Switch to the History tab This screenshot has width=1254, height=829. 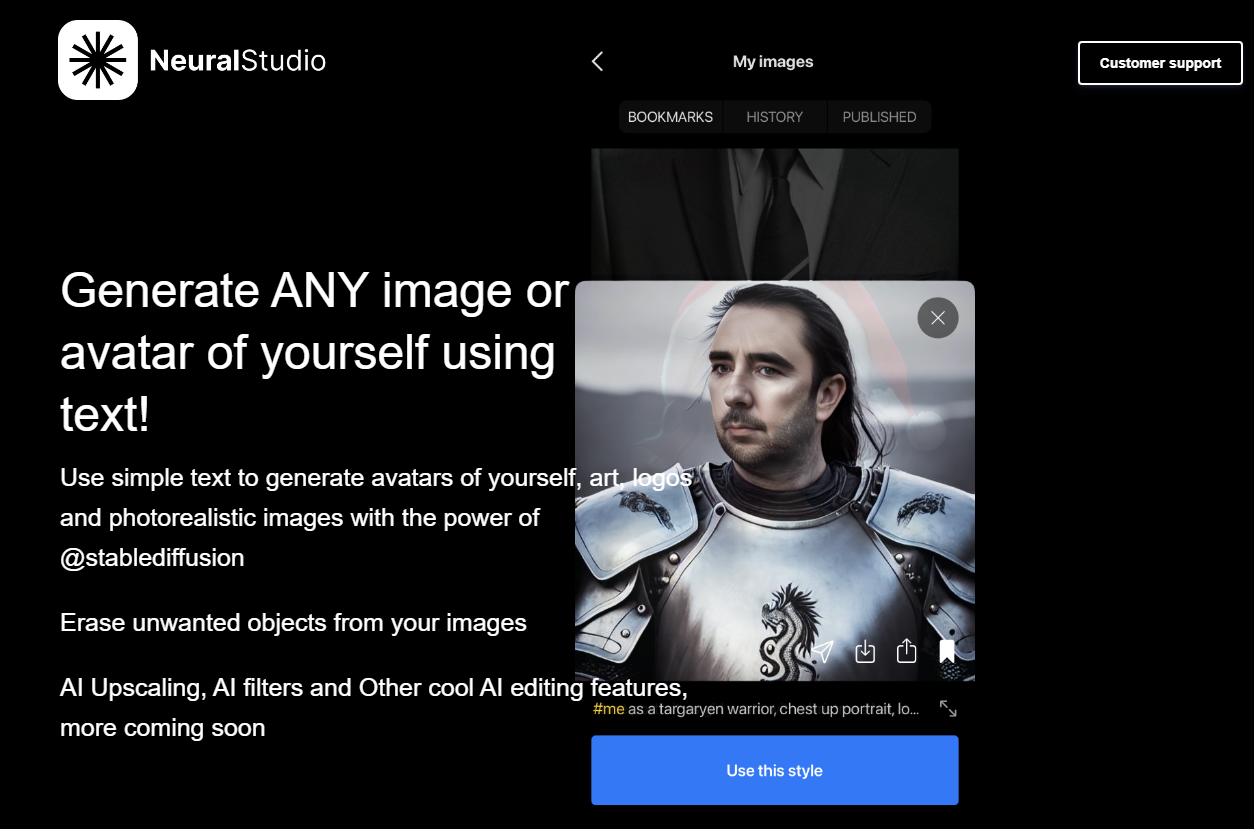(x=775, y=117)
